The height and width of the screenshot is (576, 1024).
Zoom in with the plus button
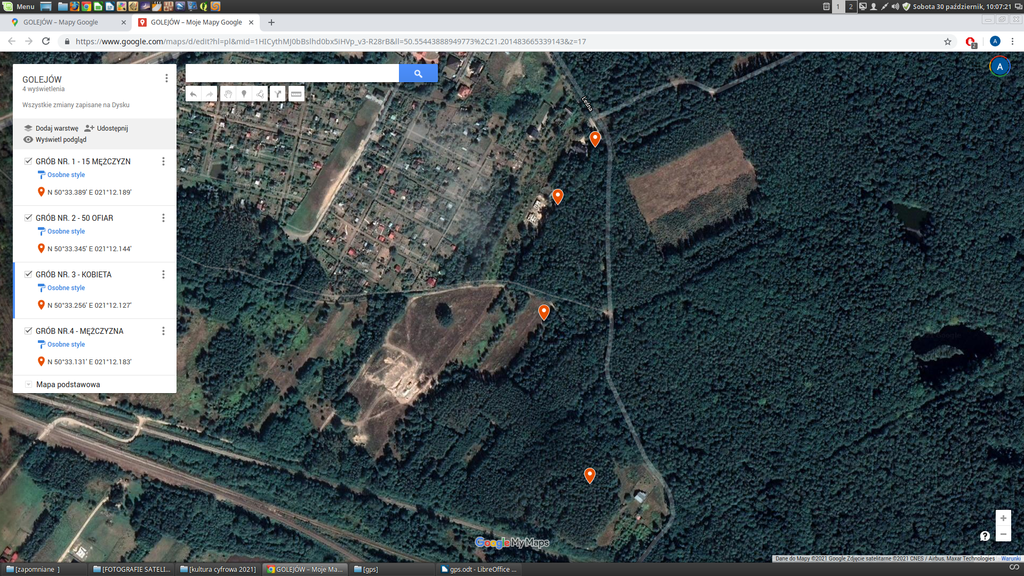coord(1003,518)
